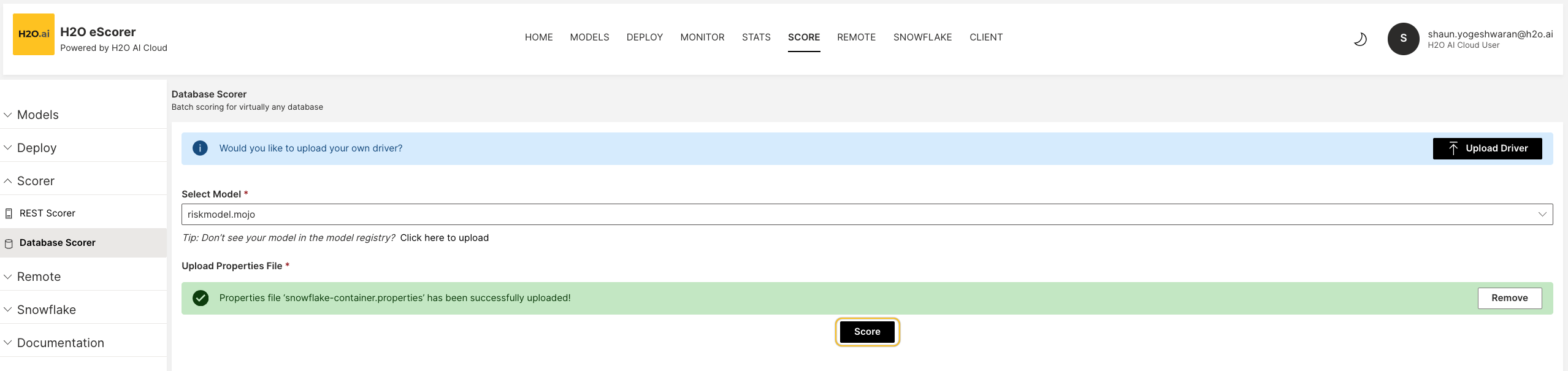This screenshot has width=1568, height=371.
Task: Click the shaun.yogeshwaran@h2o.ai user email
Action: [1490, 34]
